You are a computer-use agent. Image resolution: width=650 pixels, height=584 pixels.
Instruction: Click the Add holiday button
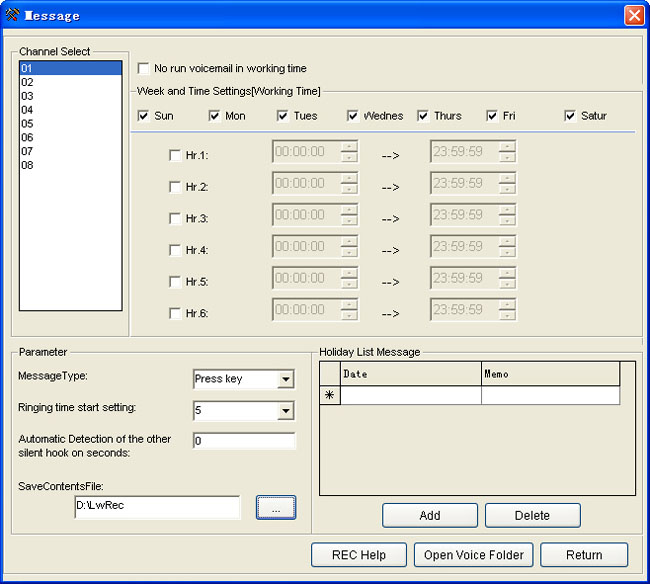[x=429, y=516]
